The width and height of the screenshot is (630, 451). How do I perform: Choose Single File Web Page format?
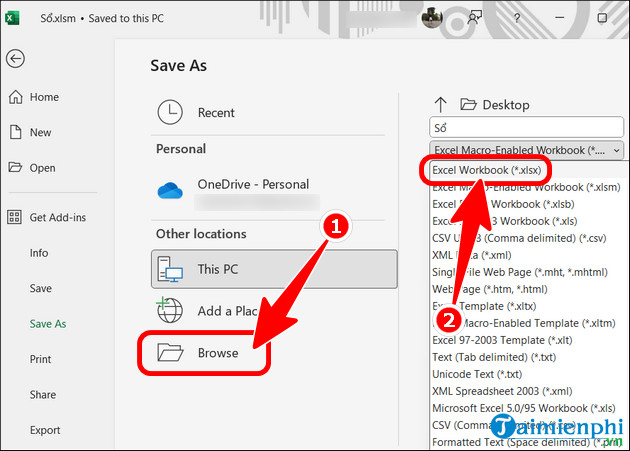coord(520,272)
